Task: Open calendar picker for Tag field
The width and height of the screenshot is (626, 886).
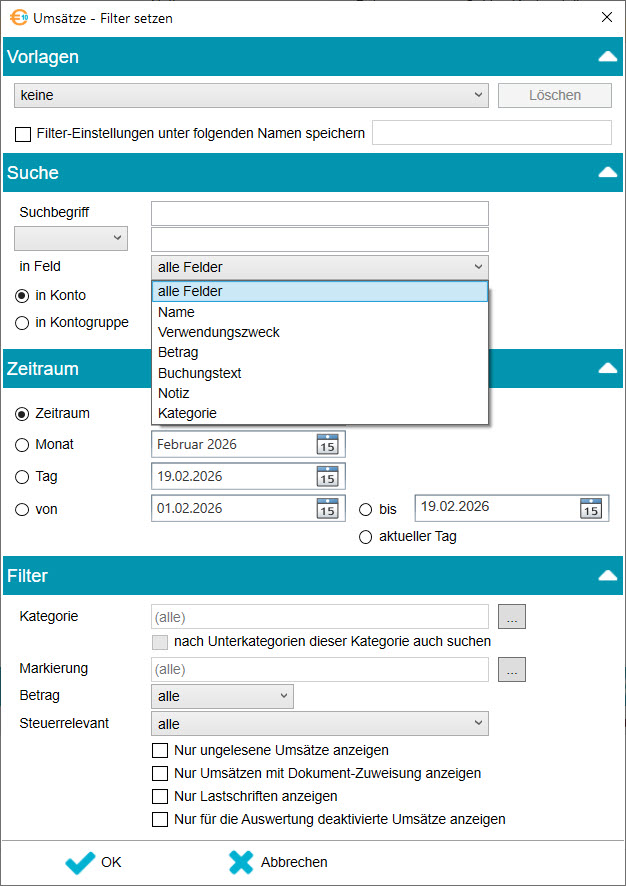Action: click(x=327, y=476)
